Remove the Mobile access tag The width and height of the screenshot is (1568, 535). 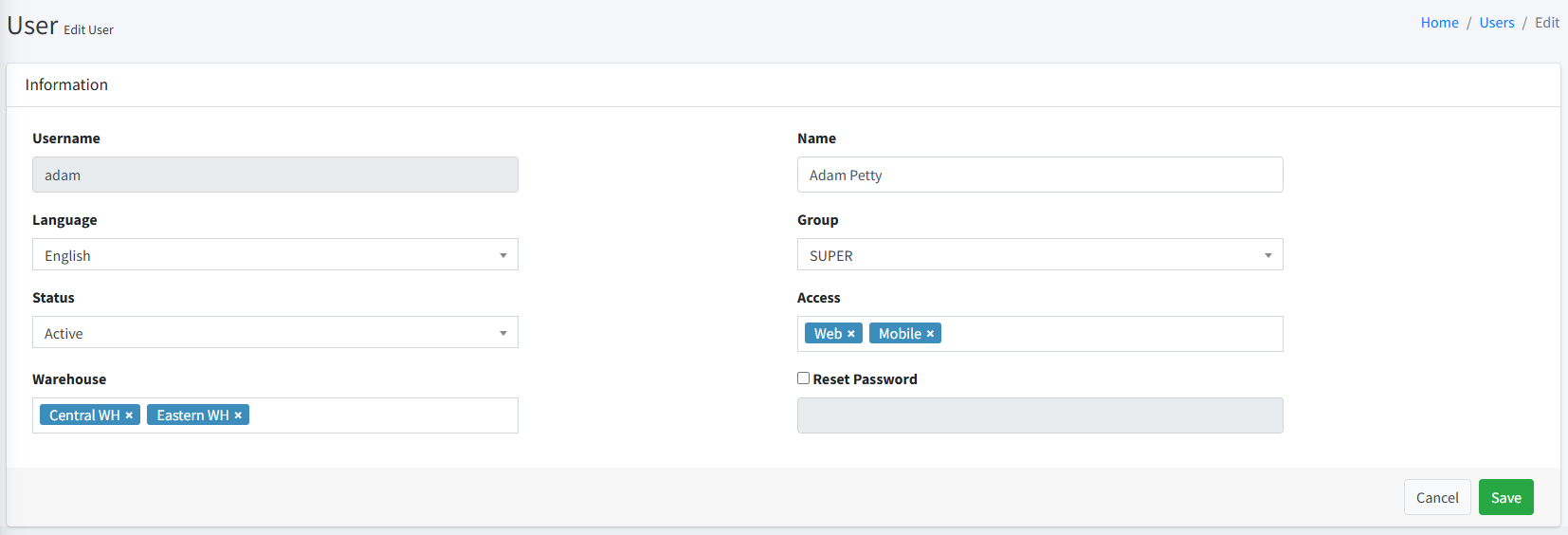click(930, 334)
